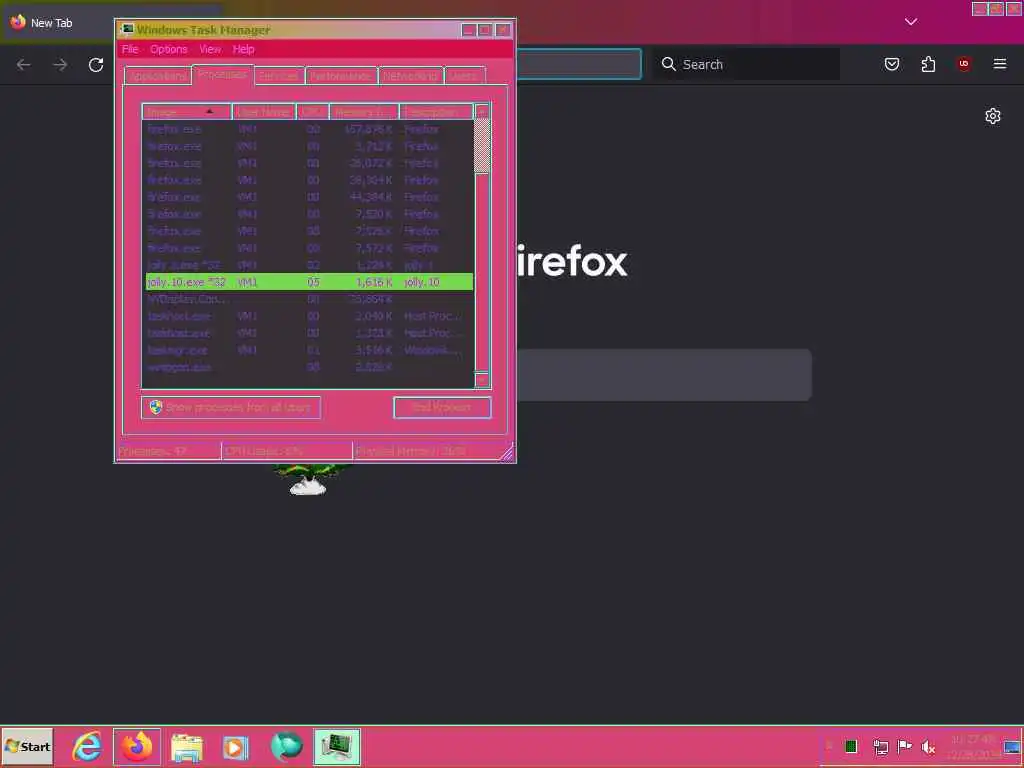
Task: Open the List all tabs chevron in Firefox
Action: 911,22
